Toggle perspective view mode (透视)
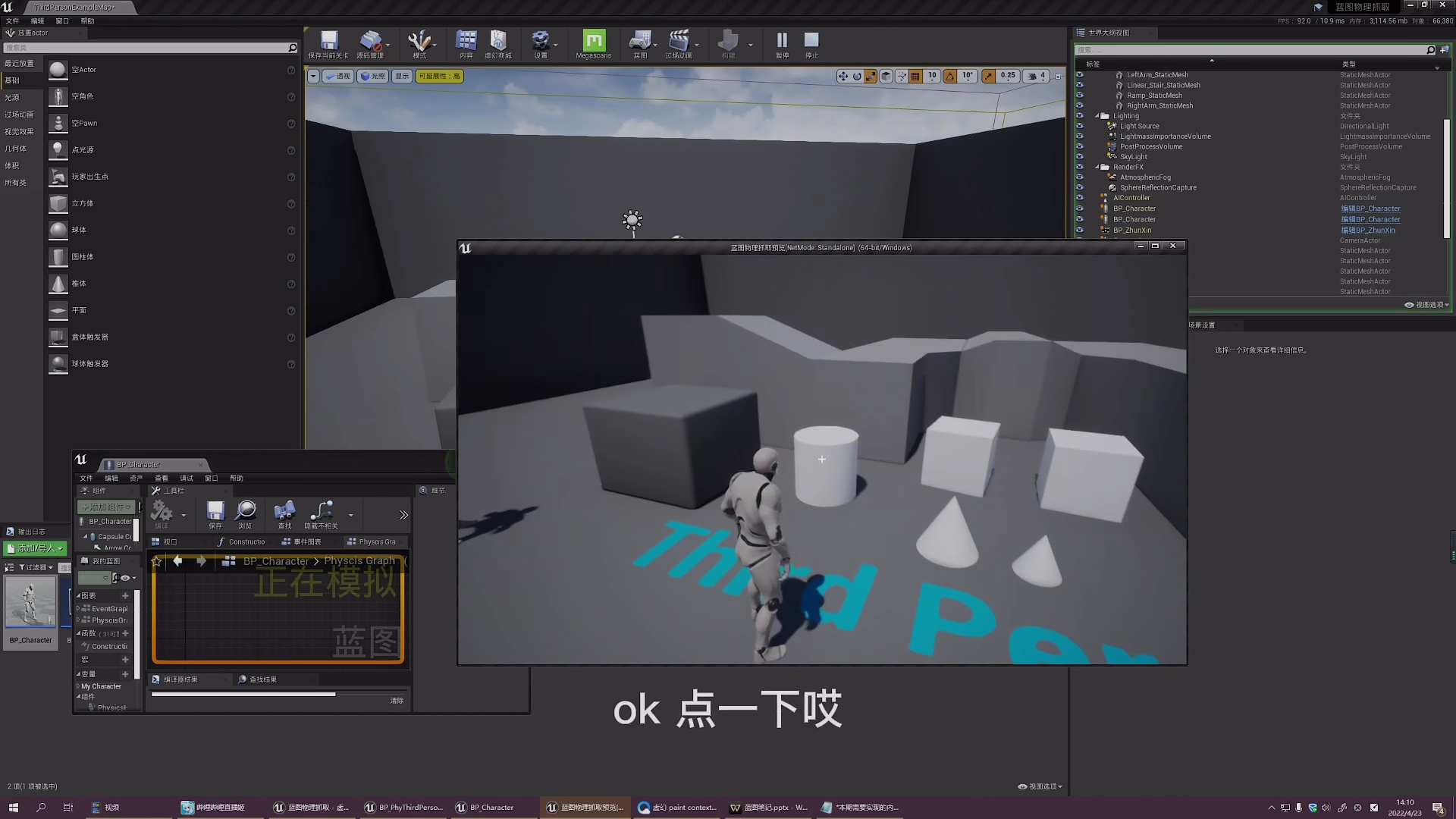Image resolution: width=1456 pixels, height=819 pixels. click(337, 76)
